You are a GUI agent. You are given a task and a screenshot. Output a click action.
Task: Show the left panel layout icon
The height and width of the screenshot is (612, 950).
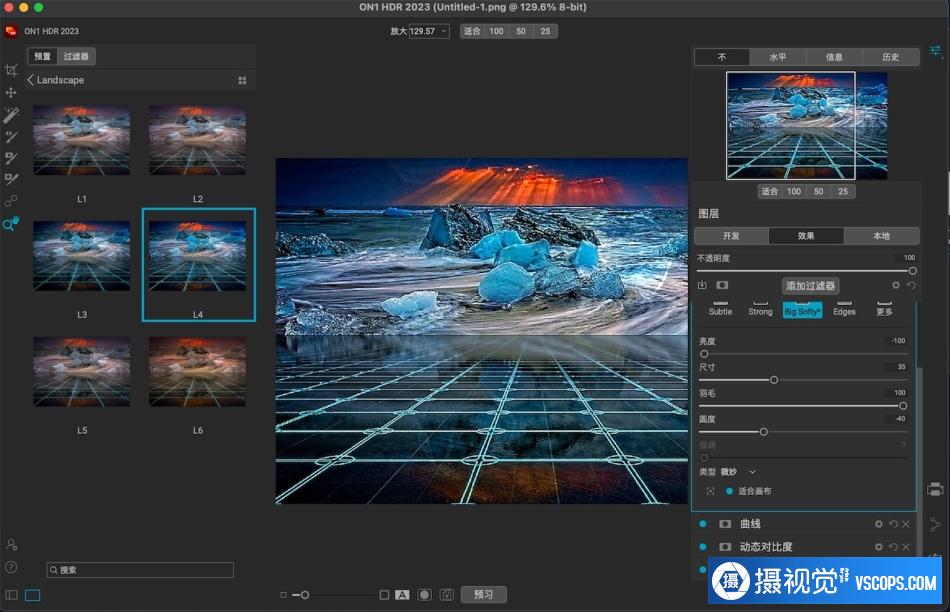pos(12,595)
